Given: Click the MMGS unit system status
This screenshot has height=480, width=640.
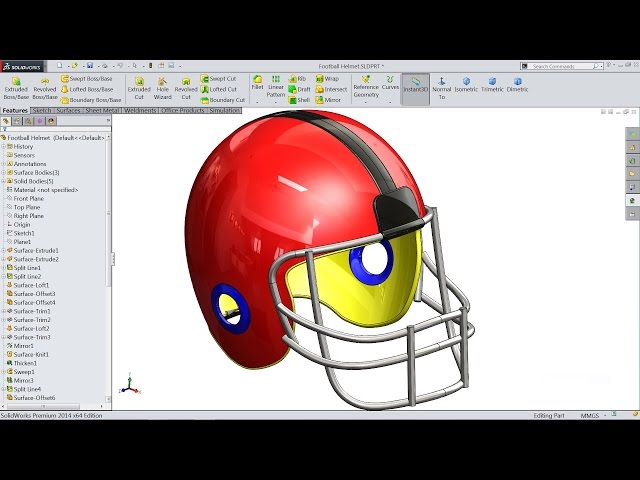Looking at the screenshot, I should pyautogui.click(x=589, y=416).
